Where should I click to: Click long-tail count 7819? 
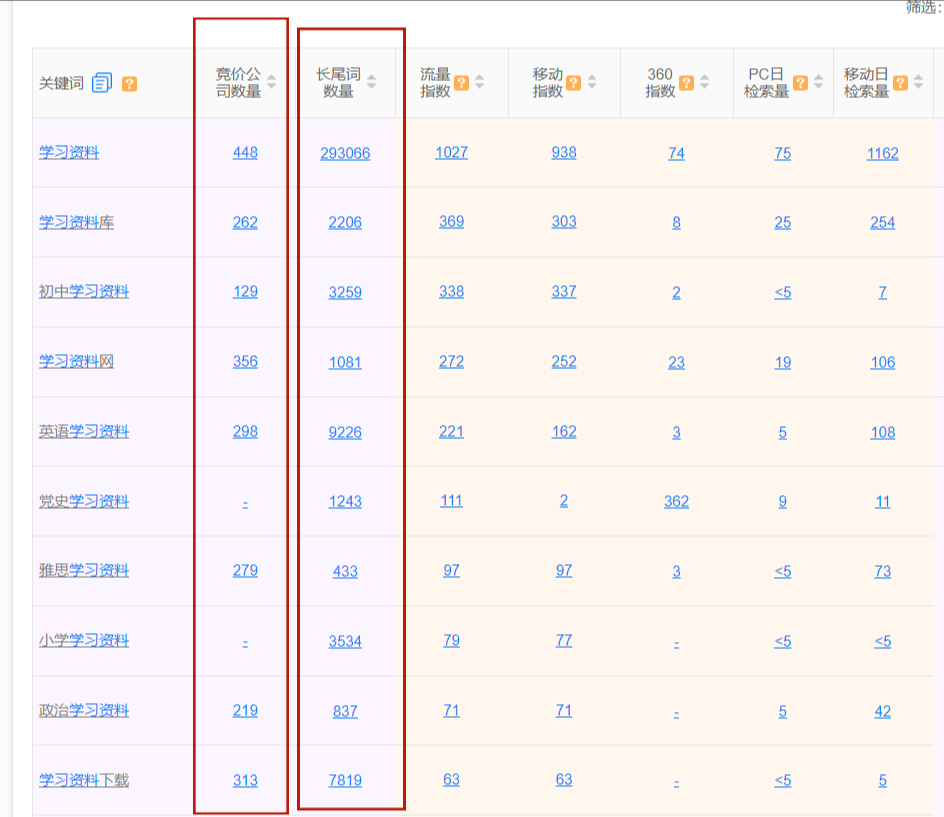coord(345,781)
